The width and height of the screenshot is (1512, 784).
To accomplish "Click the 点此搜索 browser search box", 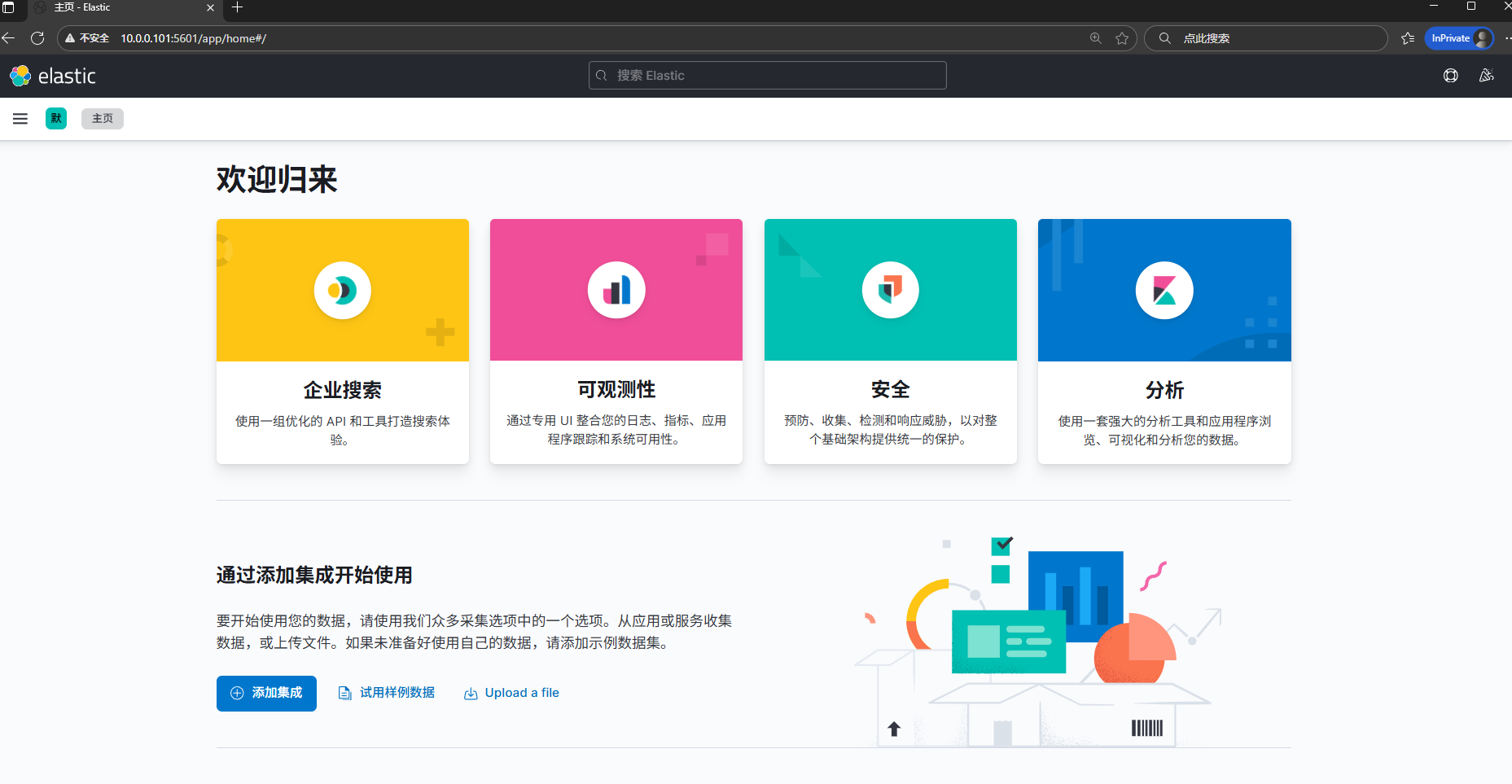I will pos(1265,38).
